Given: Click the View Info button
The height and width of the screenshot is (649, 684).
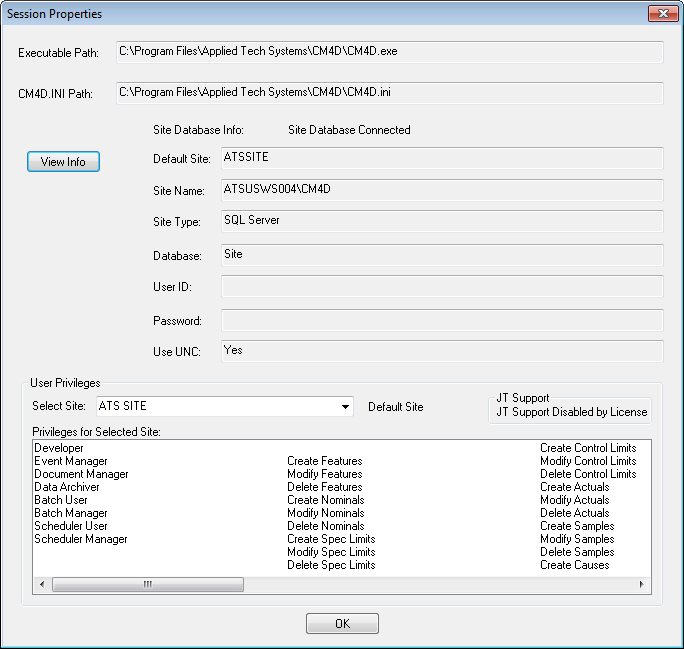Looking at the screenshot, I should click(x=63, y=161).
